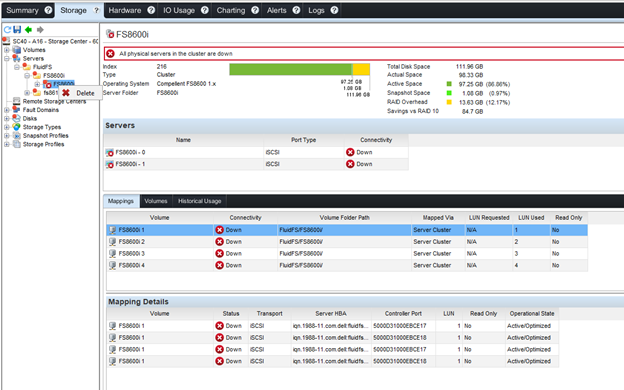Sort mapping details by Controller Port header
This screenshot has width=624, height=390.
(403, 314)
